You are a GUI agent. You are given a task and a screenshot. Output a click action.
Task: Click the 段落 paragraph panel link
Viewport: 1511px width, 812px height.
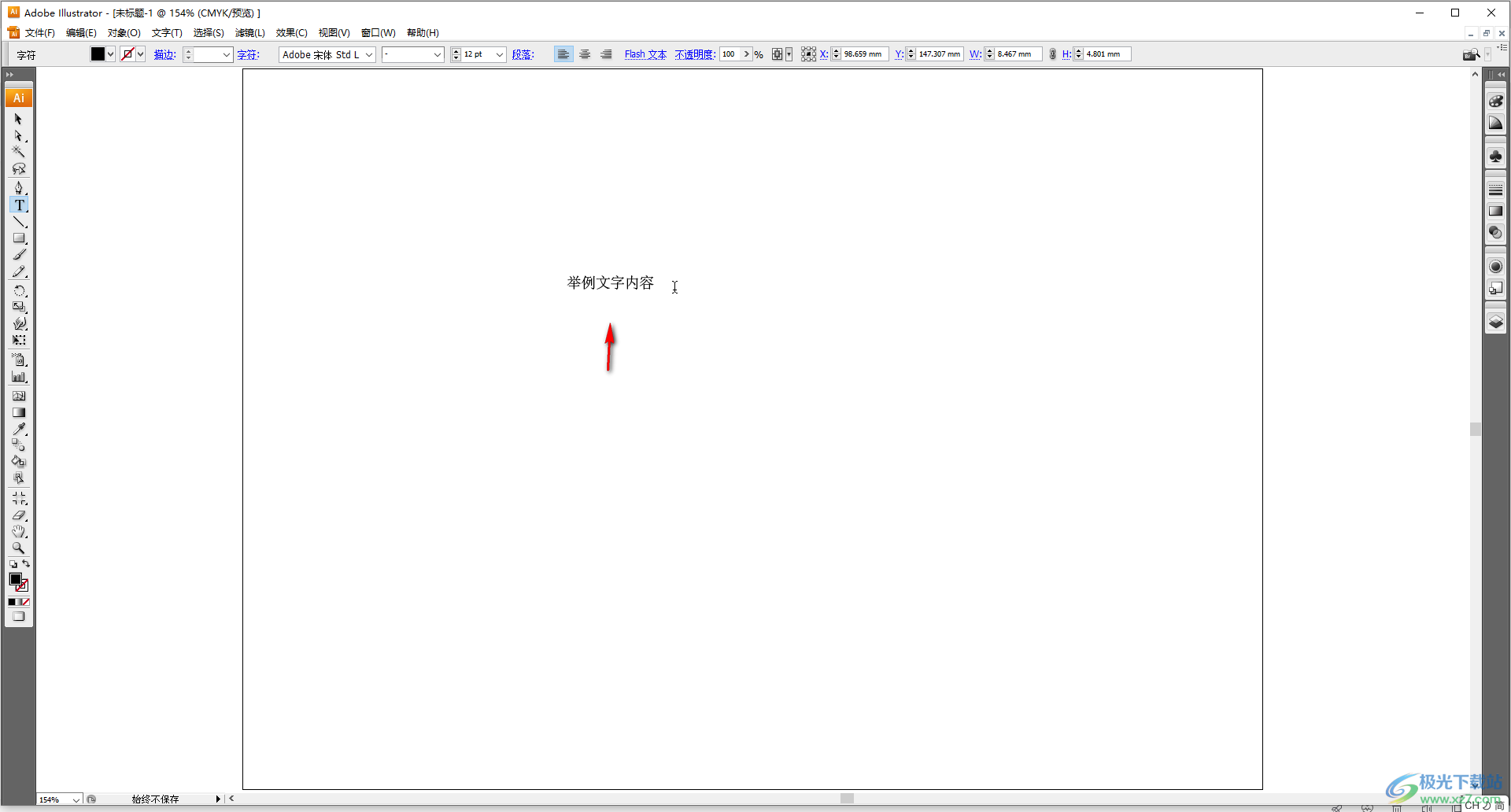(x=523, y=54)
